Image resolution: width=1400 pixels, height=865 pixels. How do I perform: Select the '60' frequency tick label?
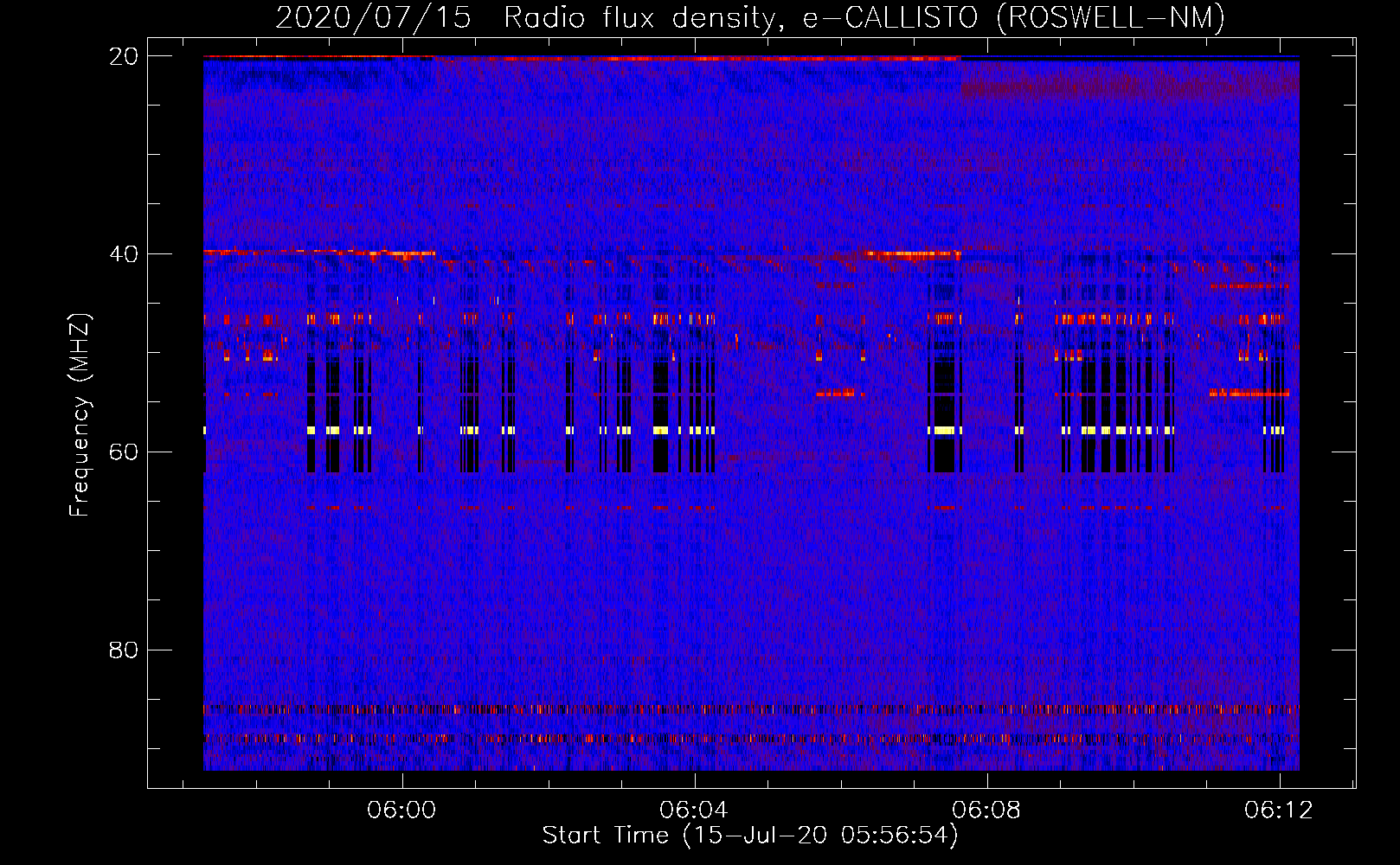[124, 452]
